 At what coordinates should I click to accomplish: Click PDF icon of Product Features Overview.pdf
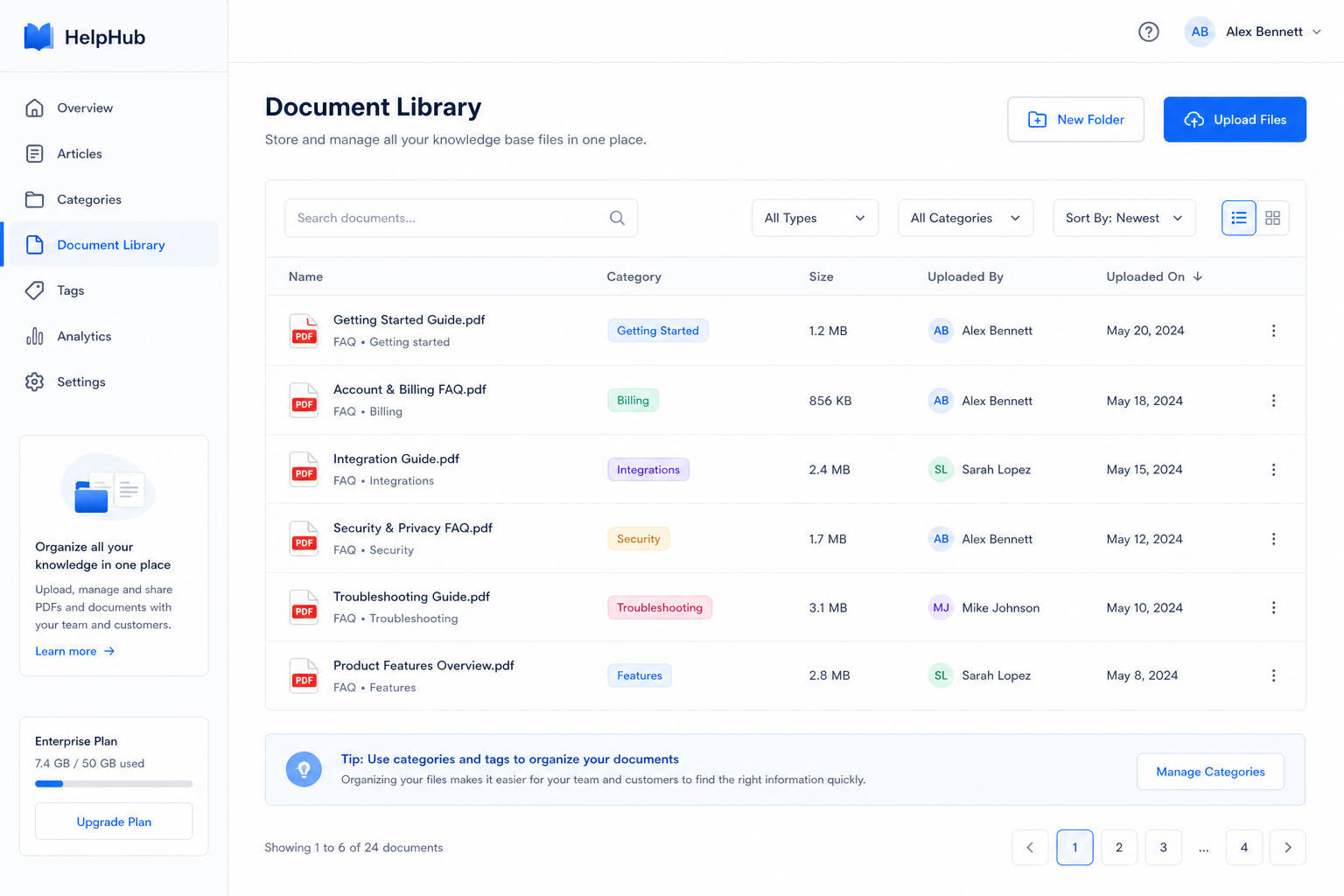pos(304,675)
